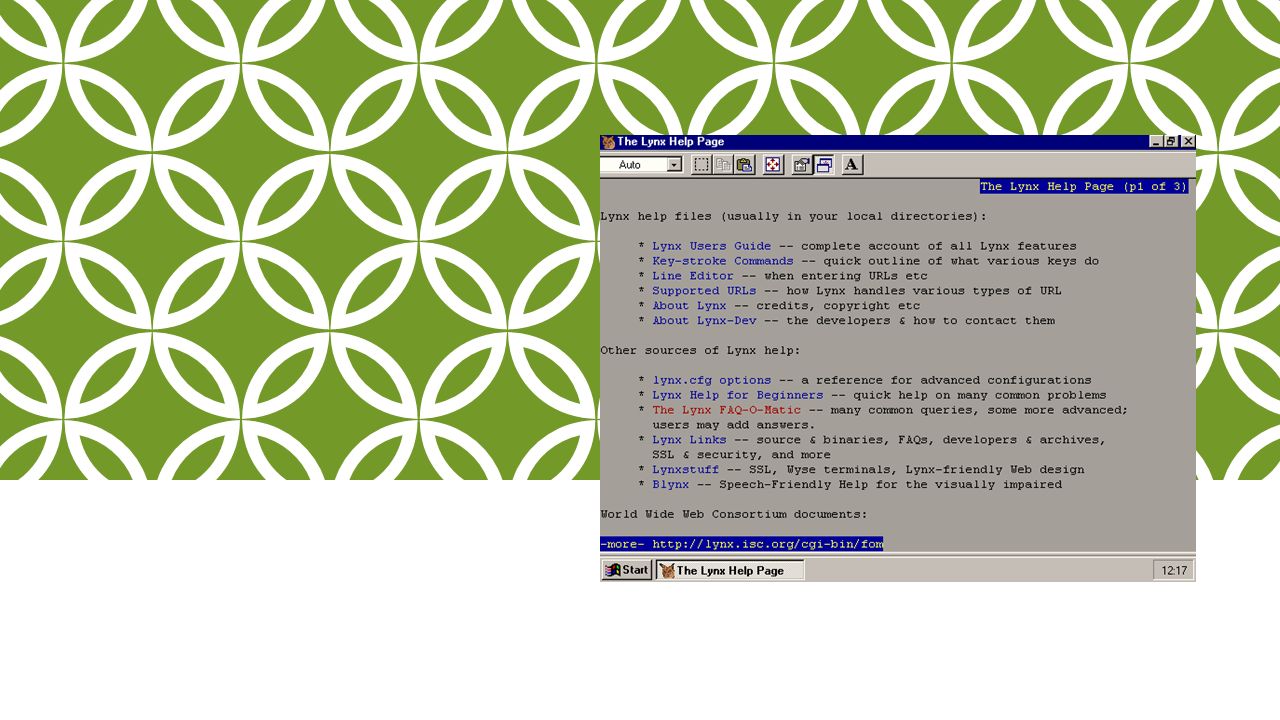The height and width of the screenshot is (720, 1280).
Task: Follow the Line Editor link
Action: [x=693, y=276]
